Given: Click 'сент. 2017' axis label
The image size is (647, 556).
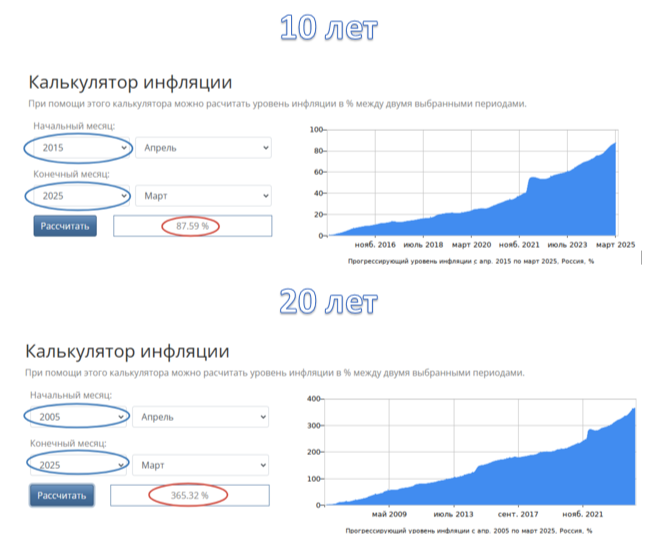Looking at the screenshot, I should tap(518, 514).
